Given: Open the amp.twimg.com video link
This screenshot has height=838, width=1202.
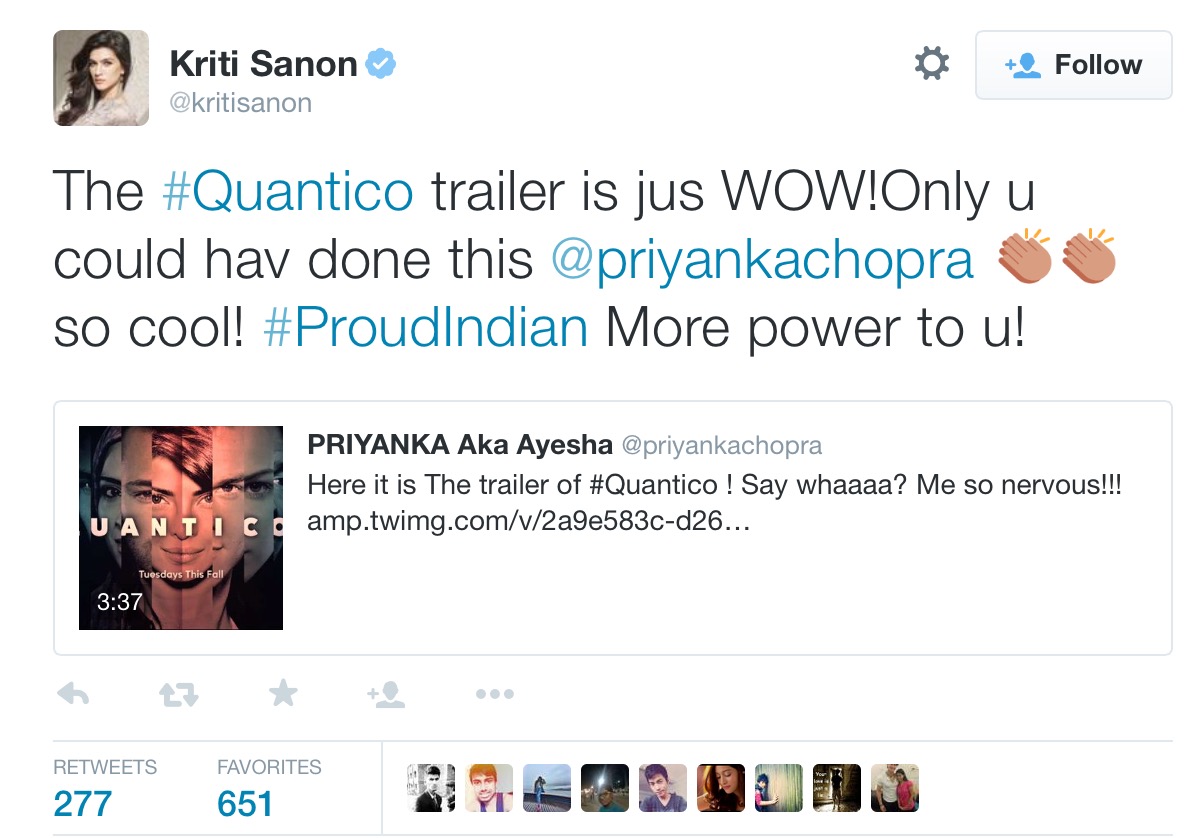Looking at the screenshot, I should (528, 523).
